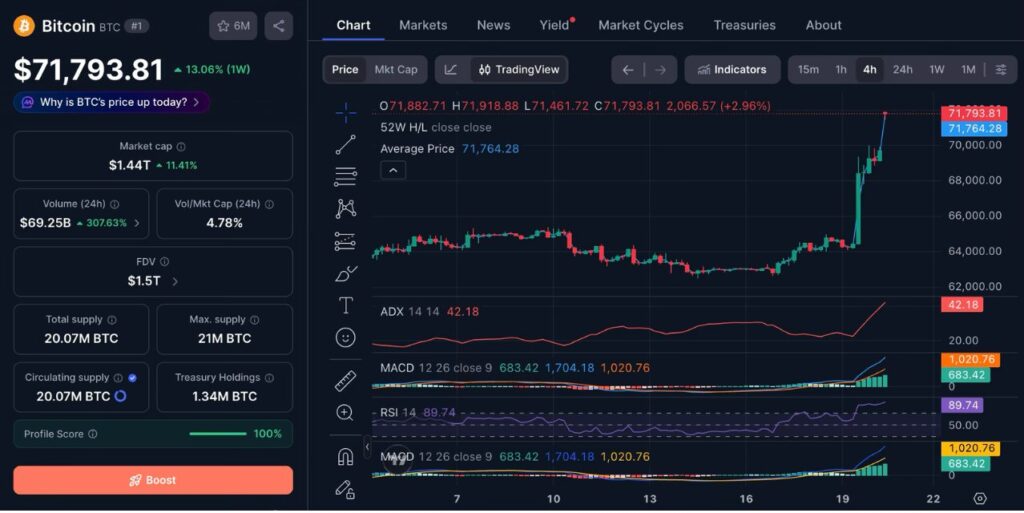Click the Boost button
1024x513 pixels.
tap(153, 480)
